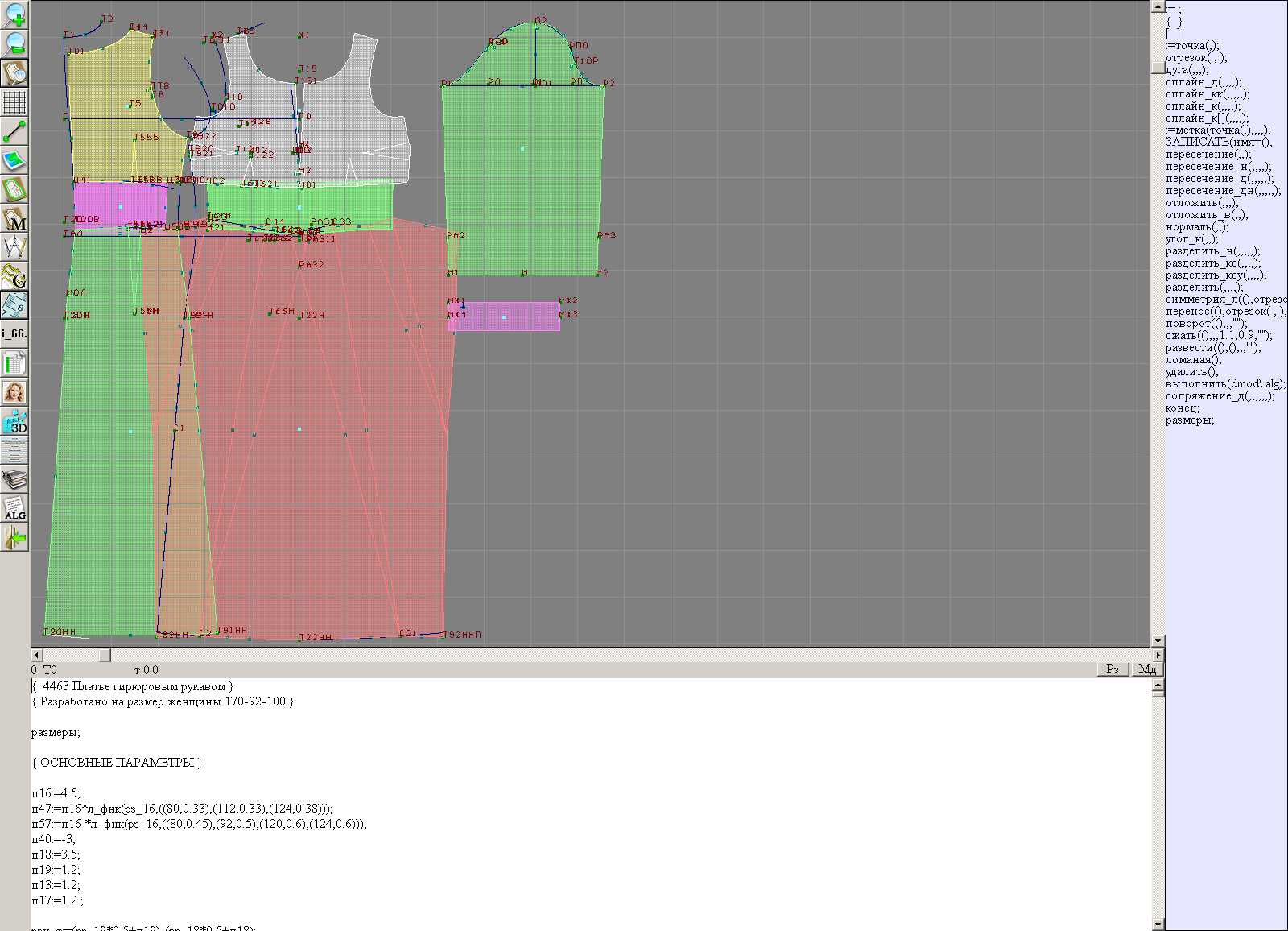Toggle the grid display icon
The height and width of the screenshot is (931, 1288).
[x=14, y=102]
